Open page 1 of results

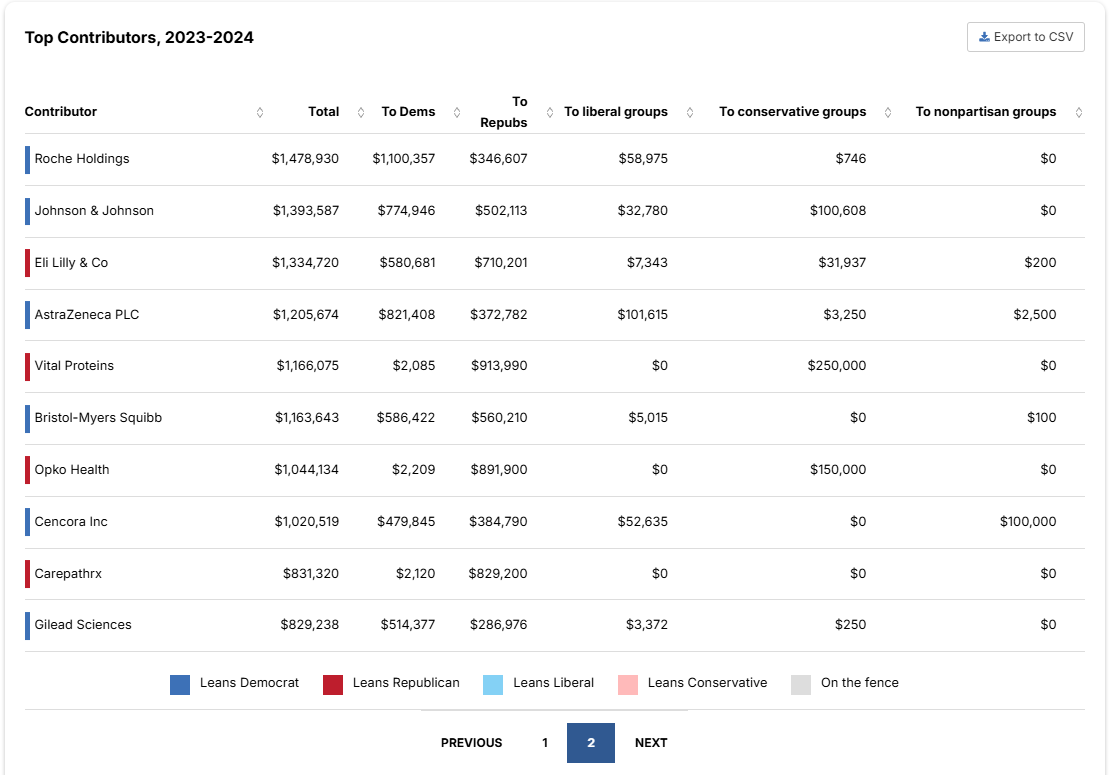pos(545,743)
